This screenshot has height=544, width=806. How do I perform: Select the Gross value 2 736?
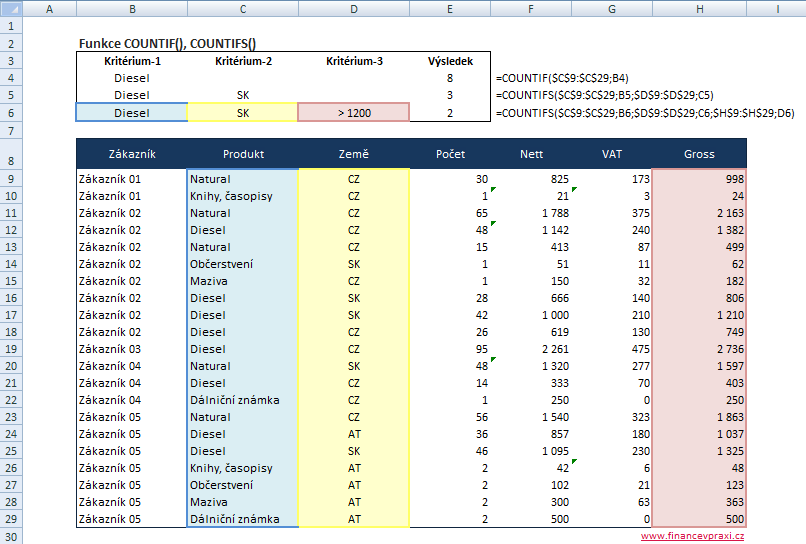tap(699, 349)
